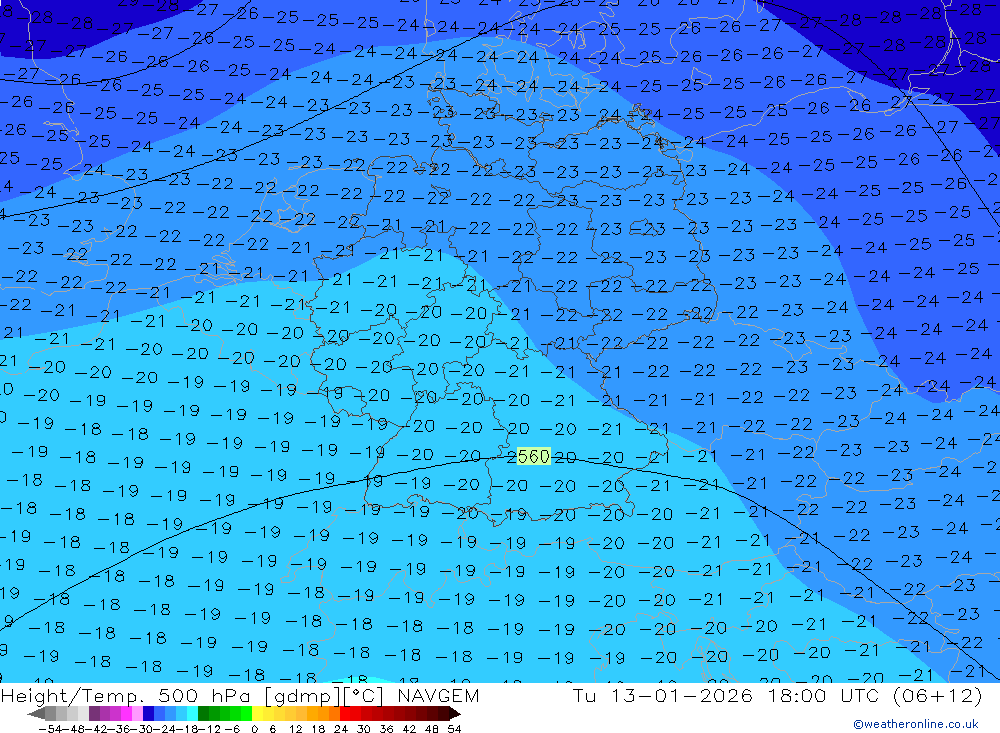Pick the dark blue swatch in the legend
The height and width of the screenshot is (733, 1000).
click(x=148, y=714)
